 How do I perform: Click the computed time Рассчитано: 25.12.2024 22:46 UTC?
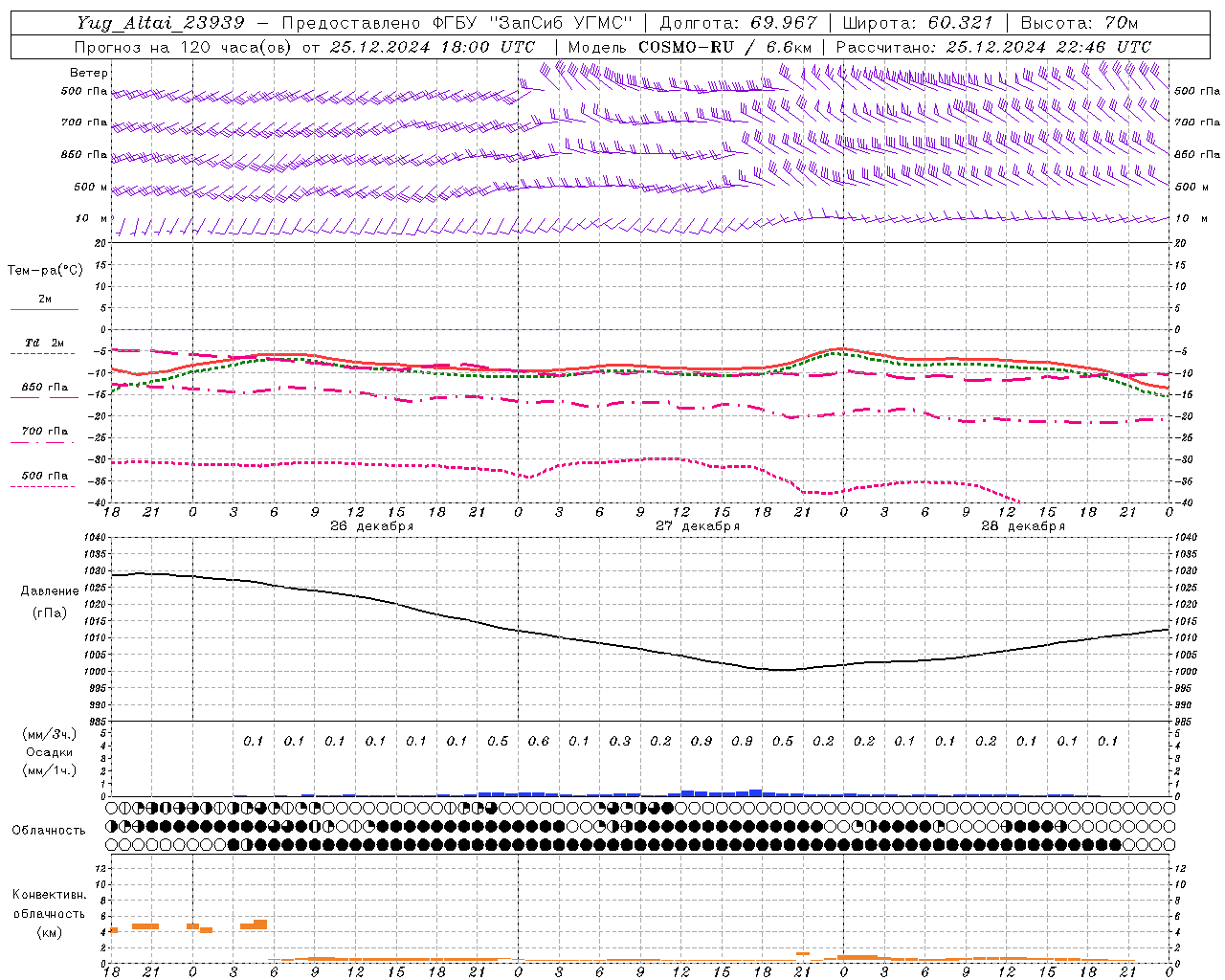coord(993,47)
